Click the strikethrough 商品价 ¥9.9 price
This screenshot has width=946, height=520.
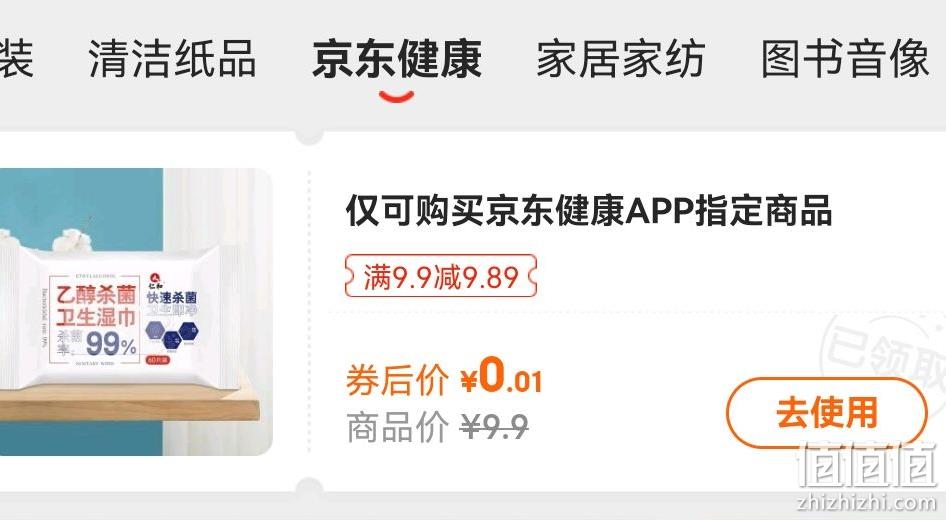[437, 427]
